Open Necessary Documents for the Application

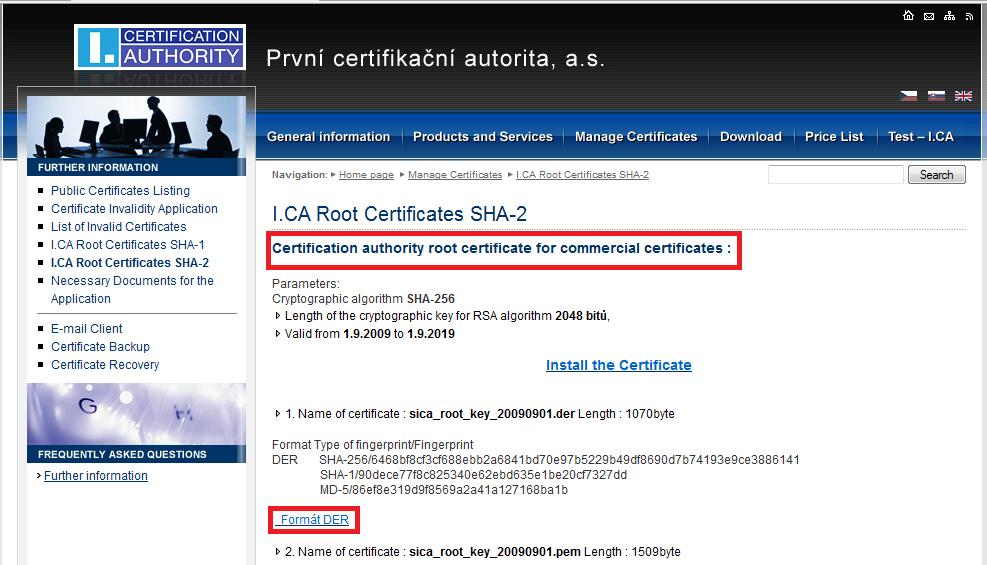pyautogui.click(x=132, y=289)
